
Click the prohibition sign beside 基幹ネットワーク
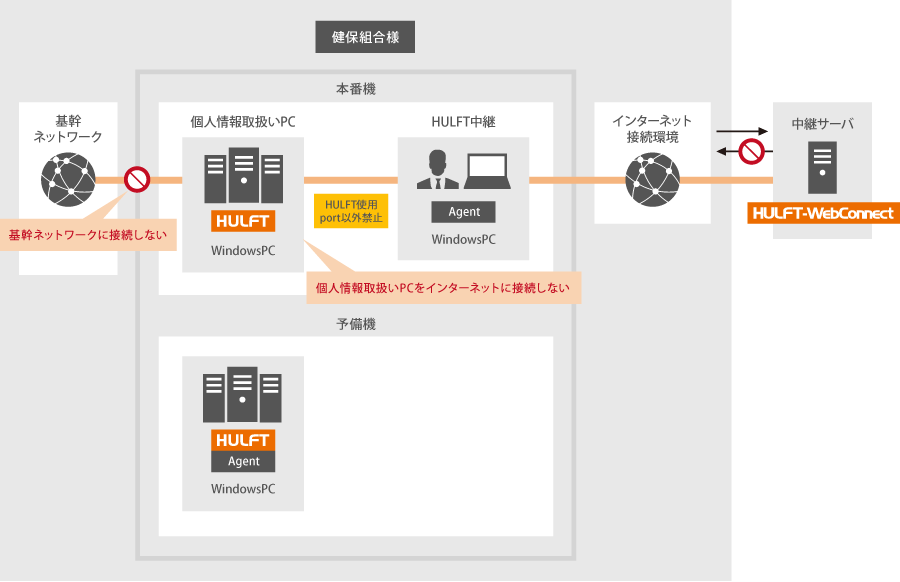(136, 180)
